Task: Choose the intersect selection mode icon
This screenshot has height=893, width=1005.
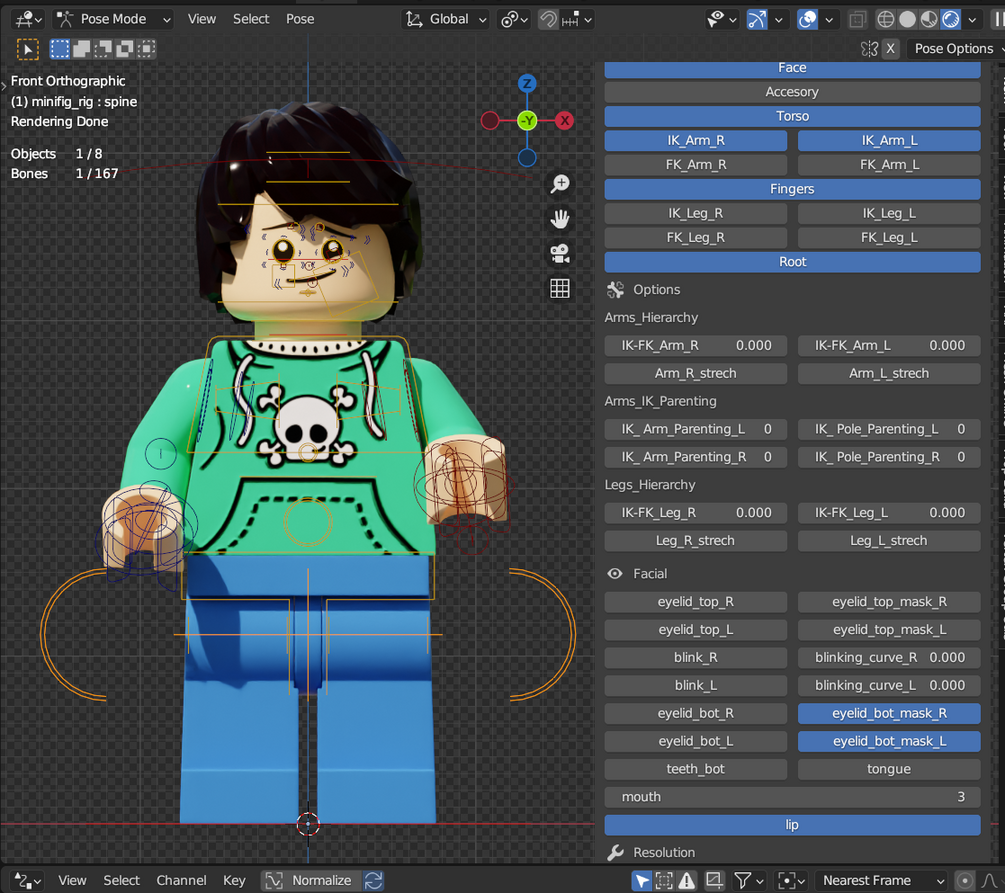Action: (x=147, y=49)
